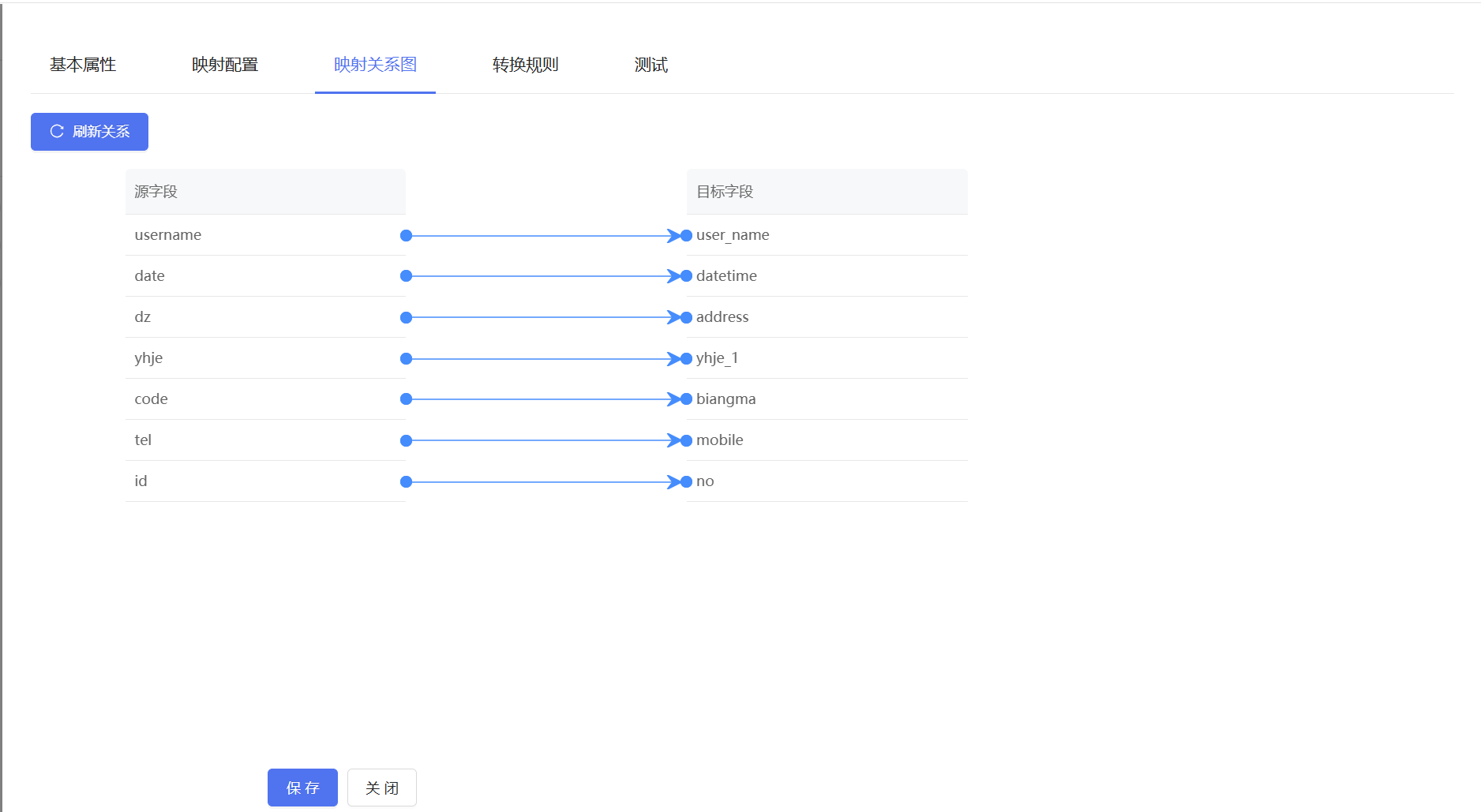The width and height of the screenshot is (1481, 812).
Task: Click the refresh icon in 刷新关系 button
Action: 57,131
